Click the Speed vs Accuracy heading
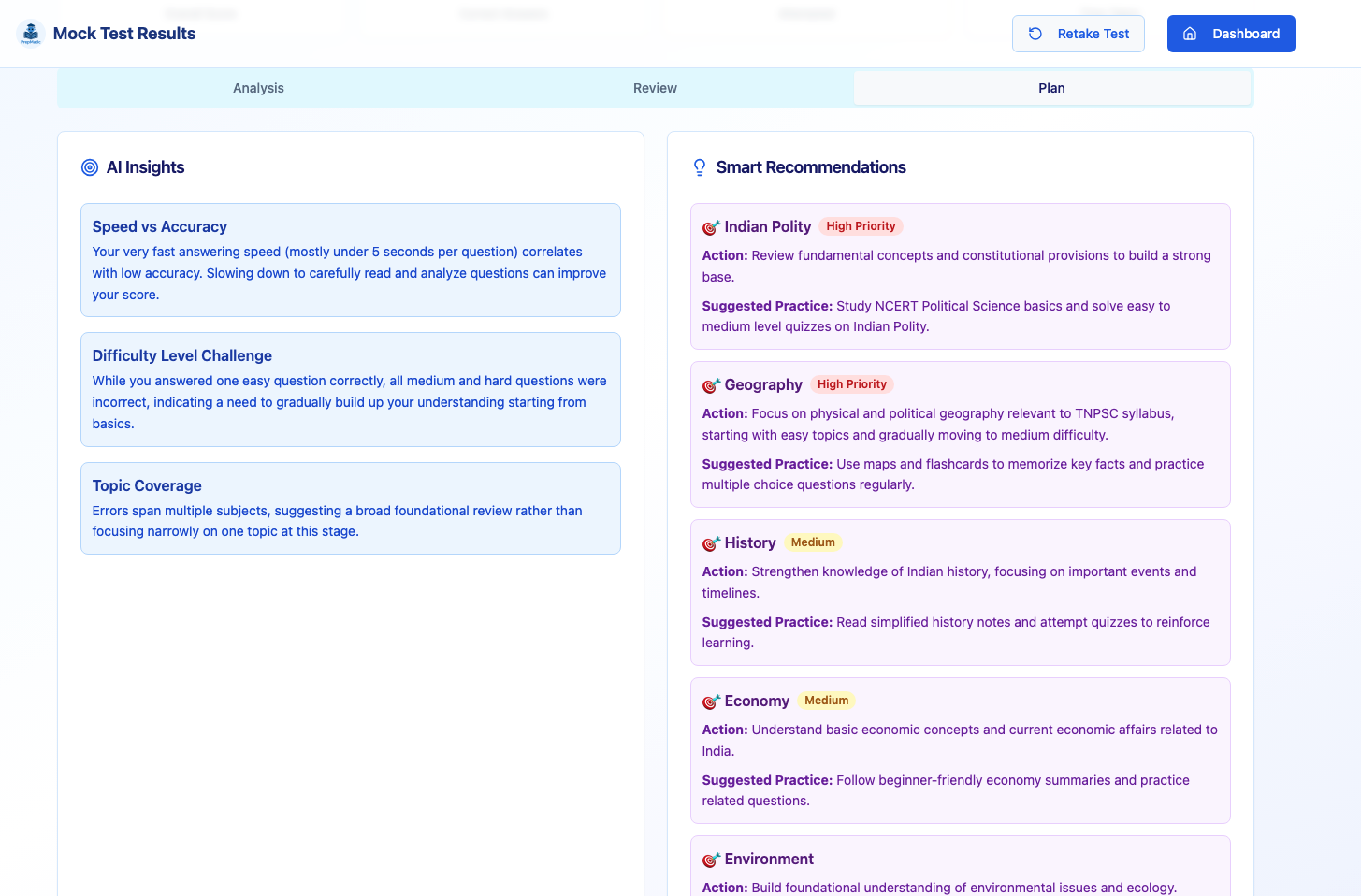 pos(160,226)
